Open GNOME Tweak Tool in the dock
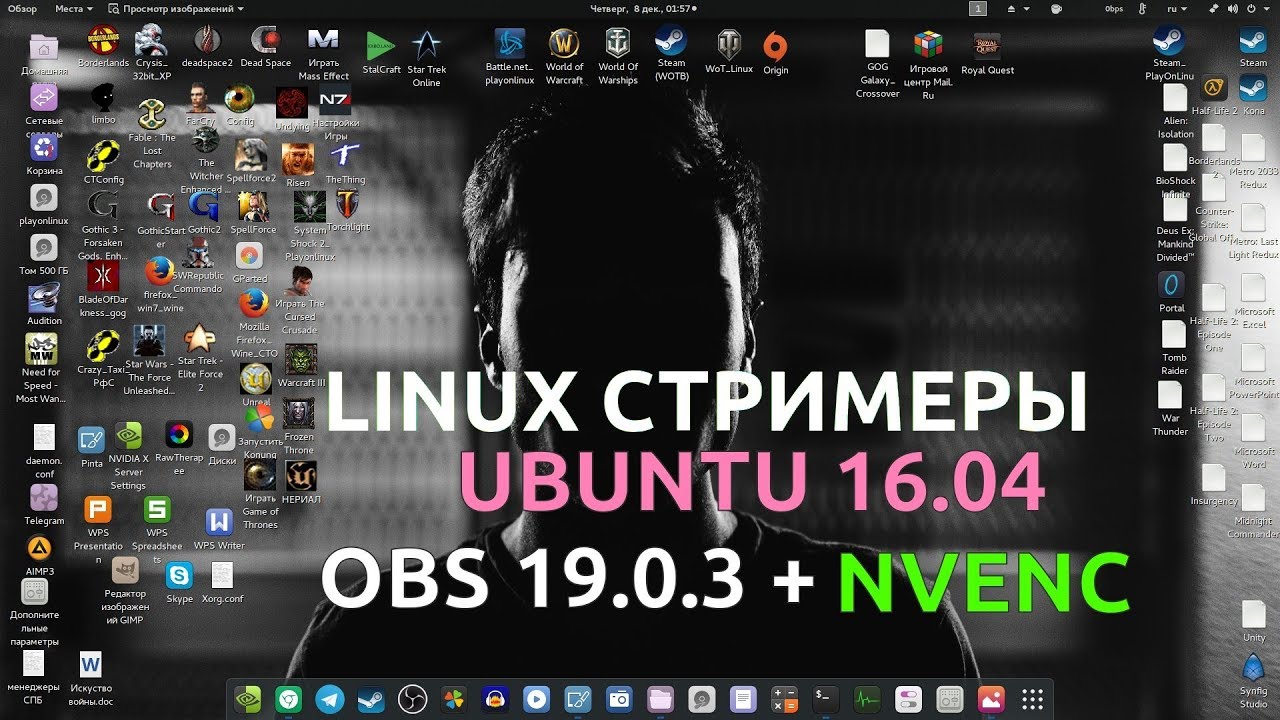1280x720 pixels. point(908,699)
